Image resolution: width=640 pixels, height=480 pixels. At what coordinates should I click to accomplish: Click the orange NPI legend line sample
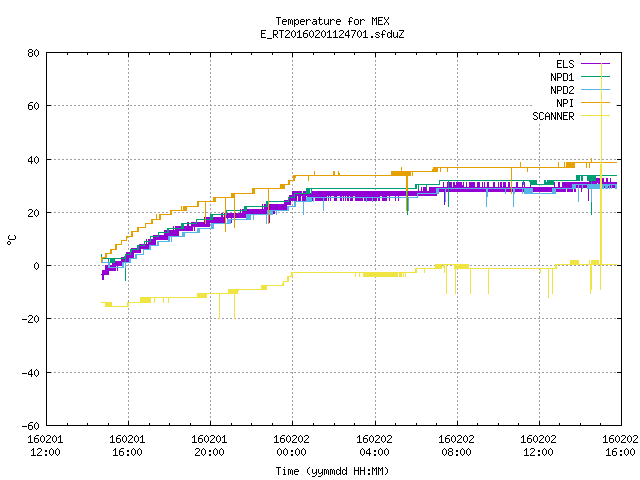(x=595, y=103)
